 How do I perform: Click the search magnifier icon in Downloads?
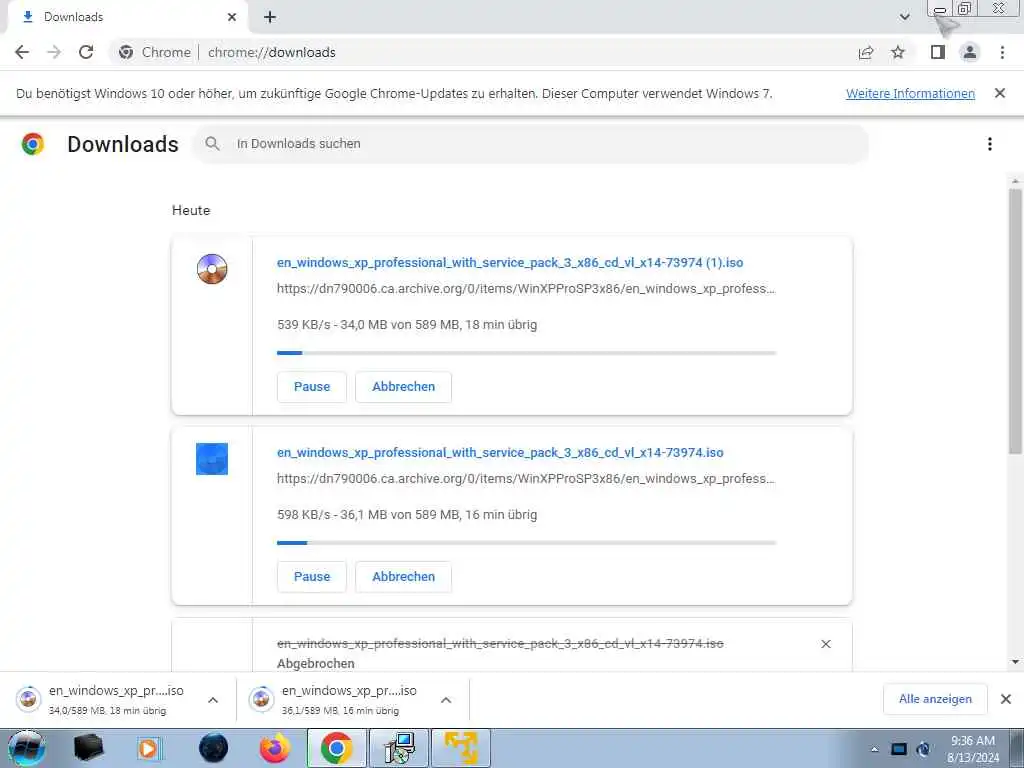tap(212, 144)
